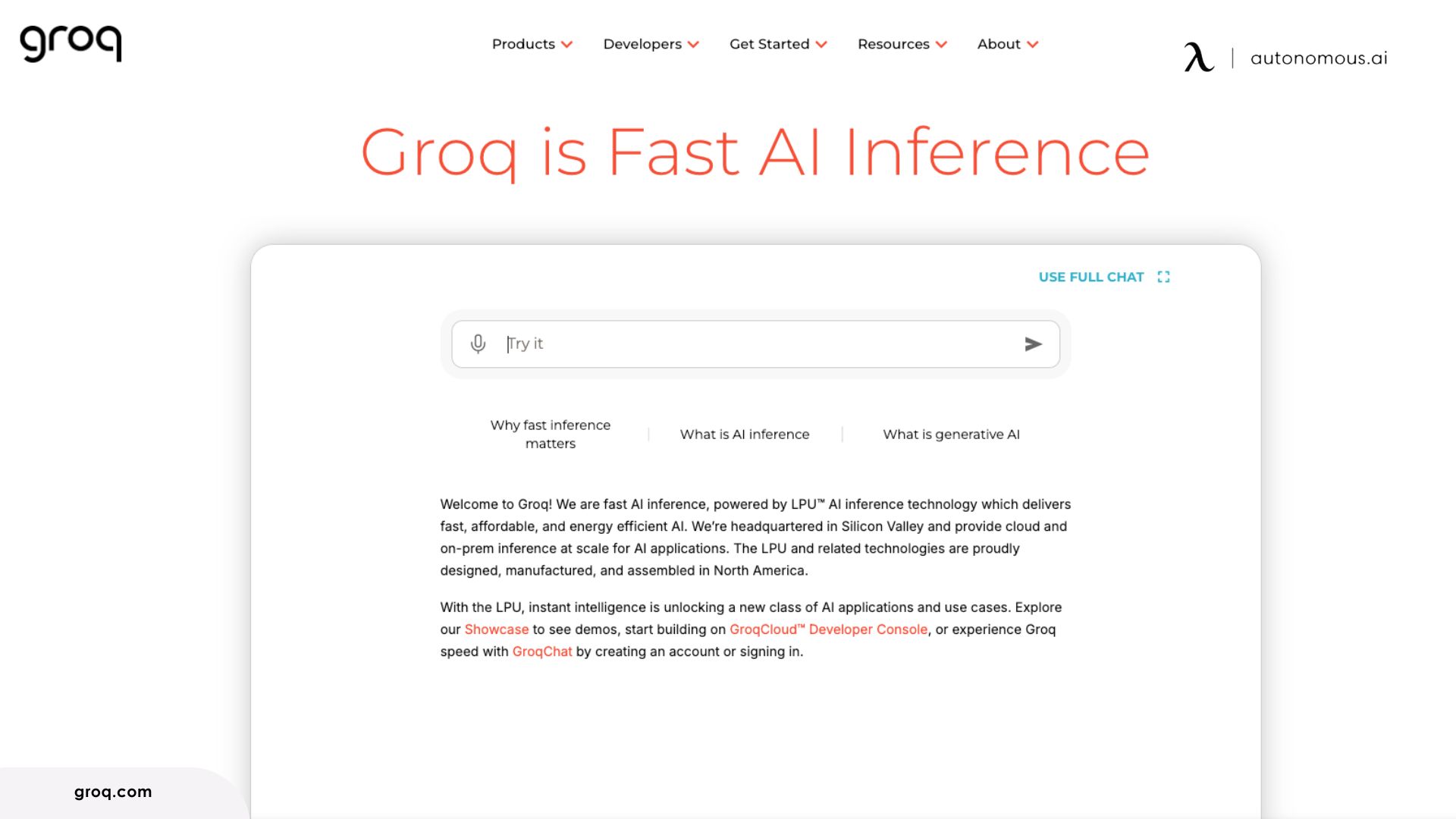Select What is AI inference tab
Screen dimensions: 1456x819
[744, 433]
